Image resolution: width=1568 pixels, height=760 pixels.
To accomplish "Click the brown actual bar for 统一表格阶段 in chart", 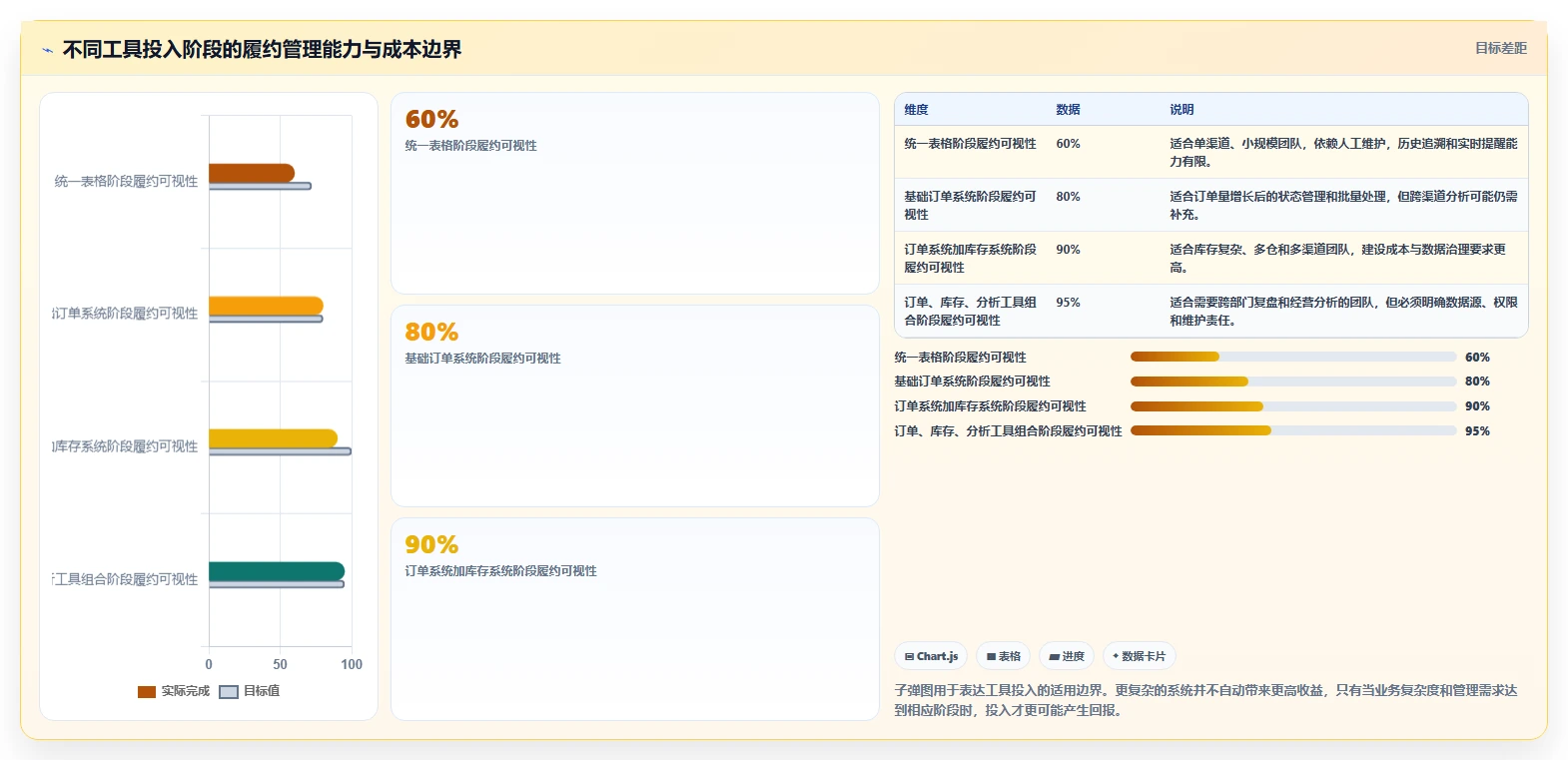I will (x=252, y=173).
